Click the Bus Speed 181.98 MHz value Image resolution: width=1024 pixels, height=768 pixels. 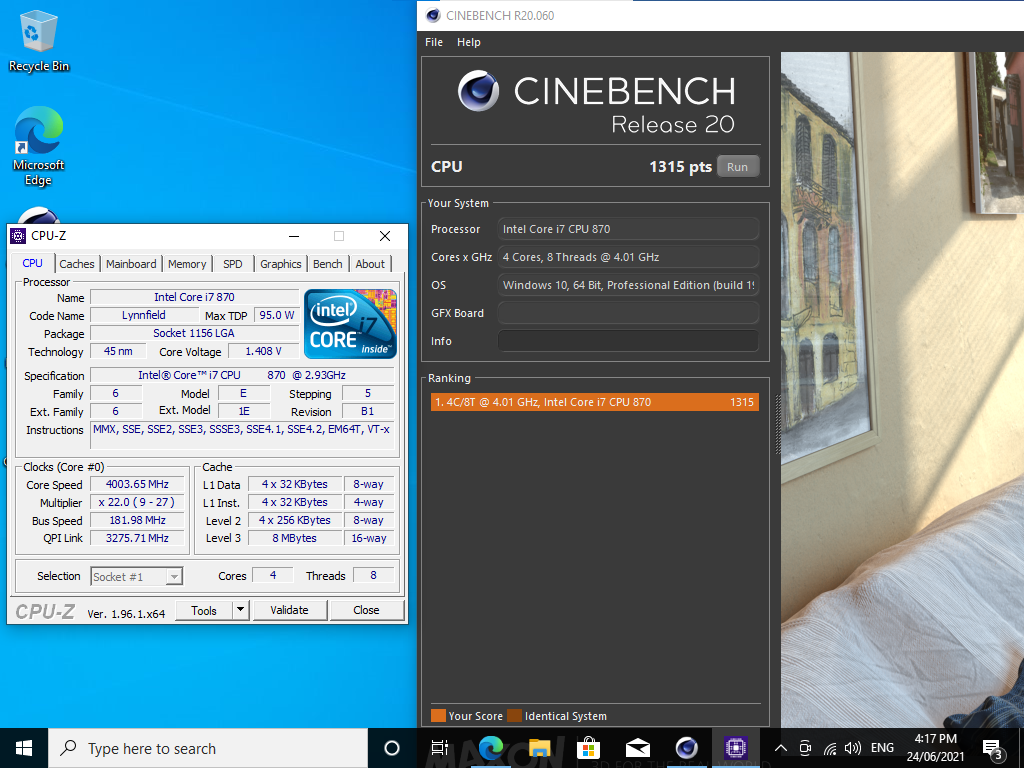137,520
